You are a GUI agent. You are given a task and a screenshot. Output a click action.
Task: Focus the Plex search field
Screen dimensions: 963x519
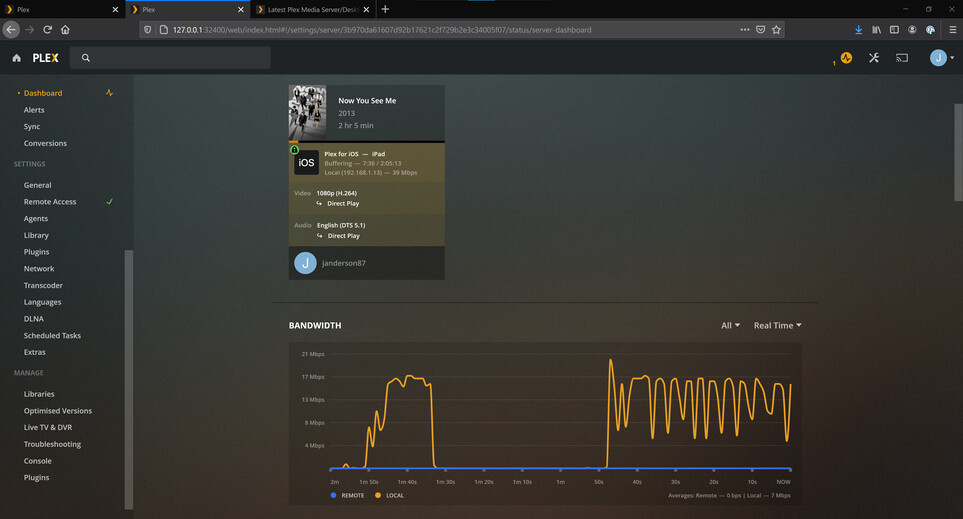[170, 58]
